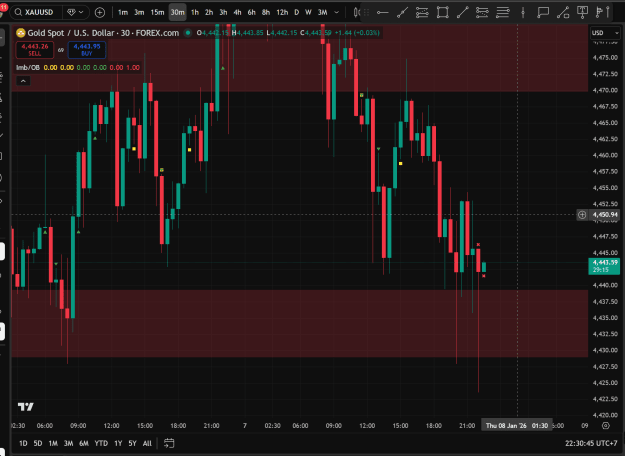Viewport: 625px width, 456px height.
Task: Select the 6h interval
Action: [x=252, y=12]
